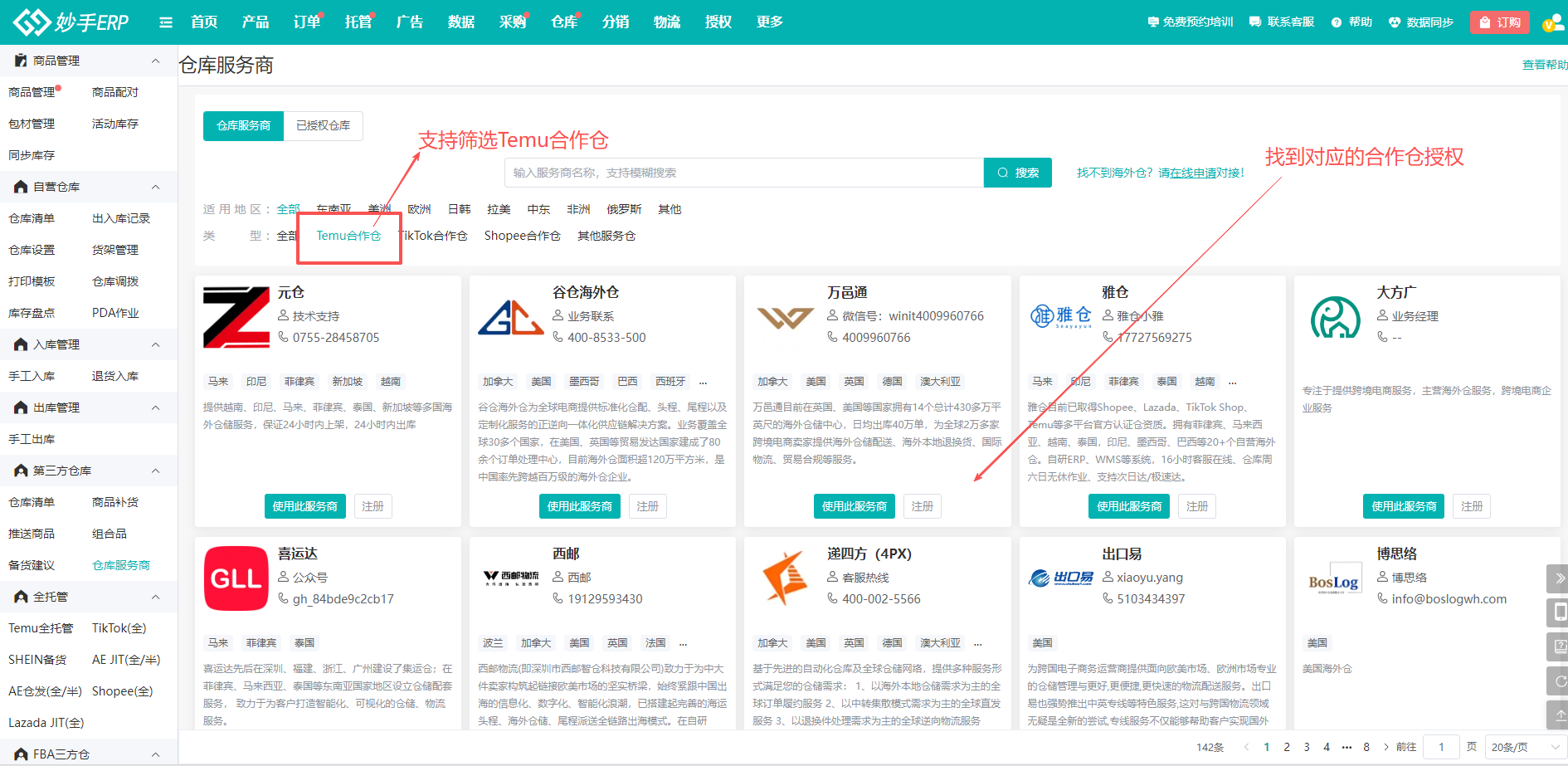This screenshot has height=766, width=1568.
Task: Click the 出口易 logo image
Action: [1061, 578]
